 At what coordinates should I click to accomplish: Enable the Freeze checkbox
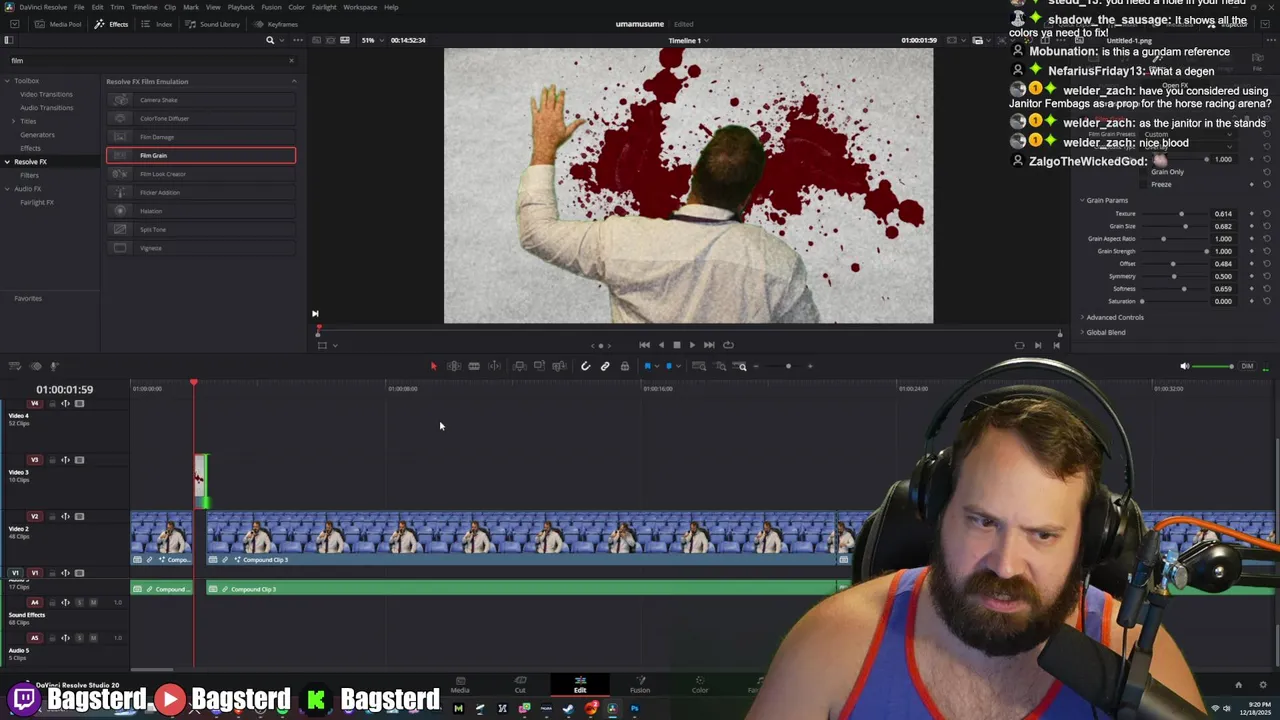[x=1143, y=184]
